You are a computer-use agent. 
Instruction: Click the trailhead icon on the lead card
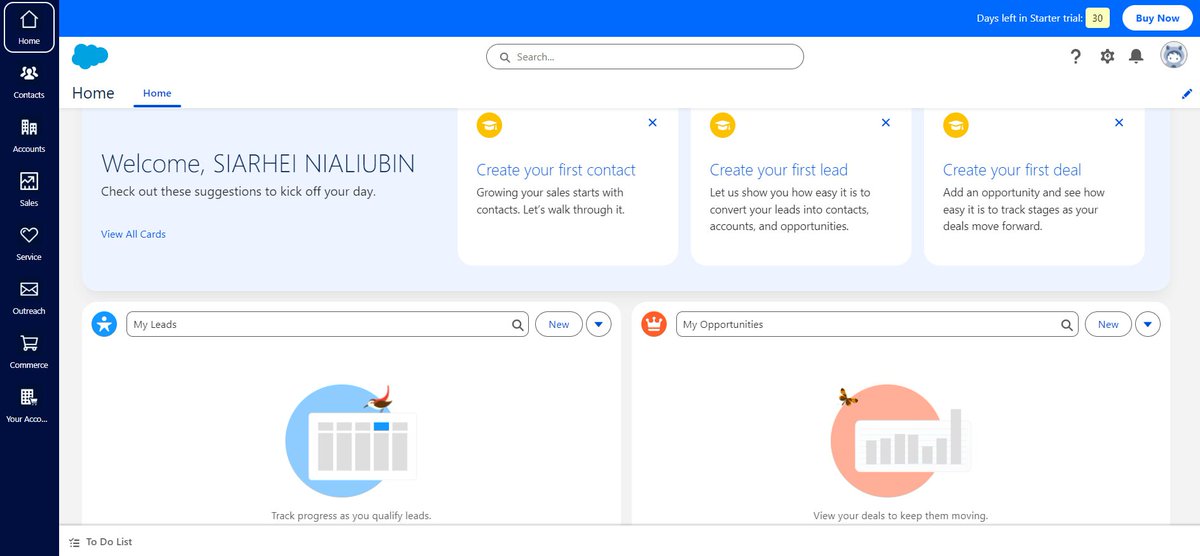click(722, 125)
